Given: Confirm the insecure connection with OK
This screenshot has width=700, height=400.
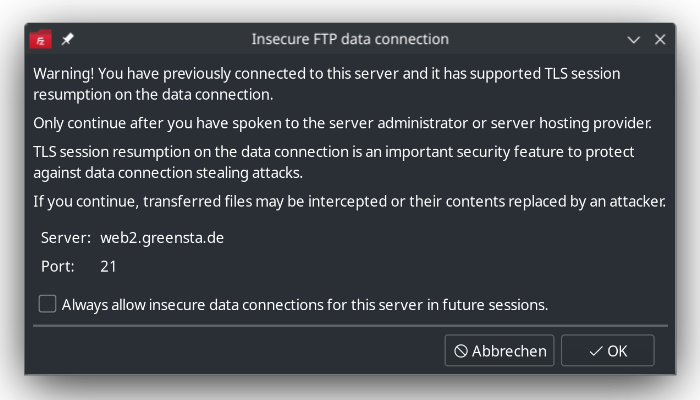Looking at the screenshot, I should point(608,350).
